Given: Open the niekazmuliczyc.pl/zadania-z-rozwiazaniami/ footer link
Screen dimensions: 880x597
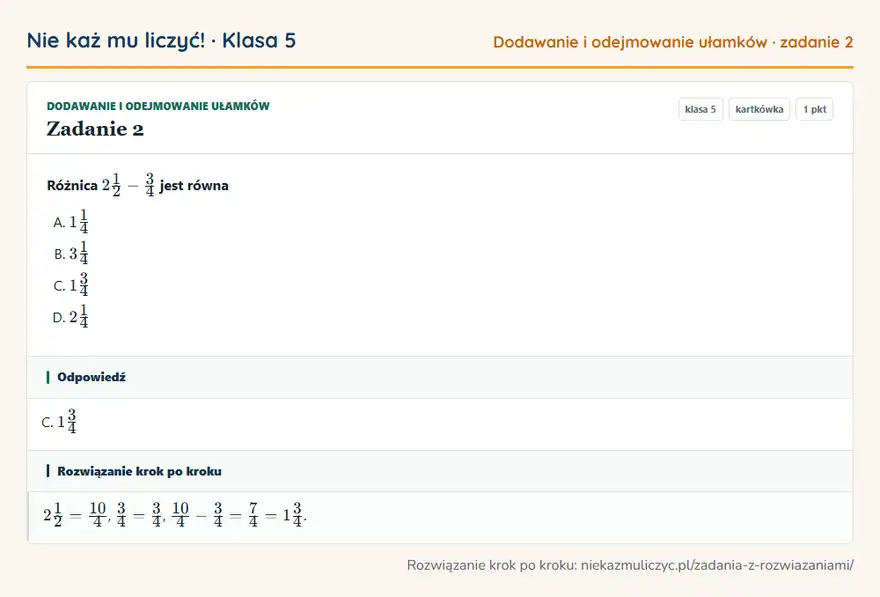Looking at the screenshot, I should point(717,565).
